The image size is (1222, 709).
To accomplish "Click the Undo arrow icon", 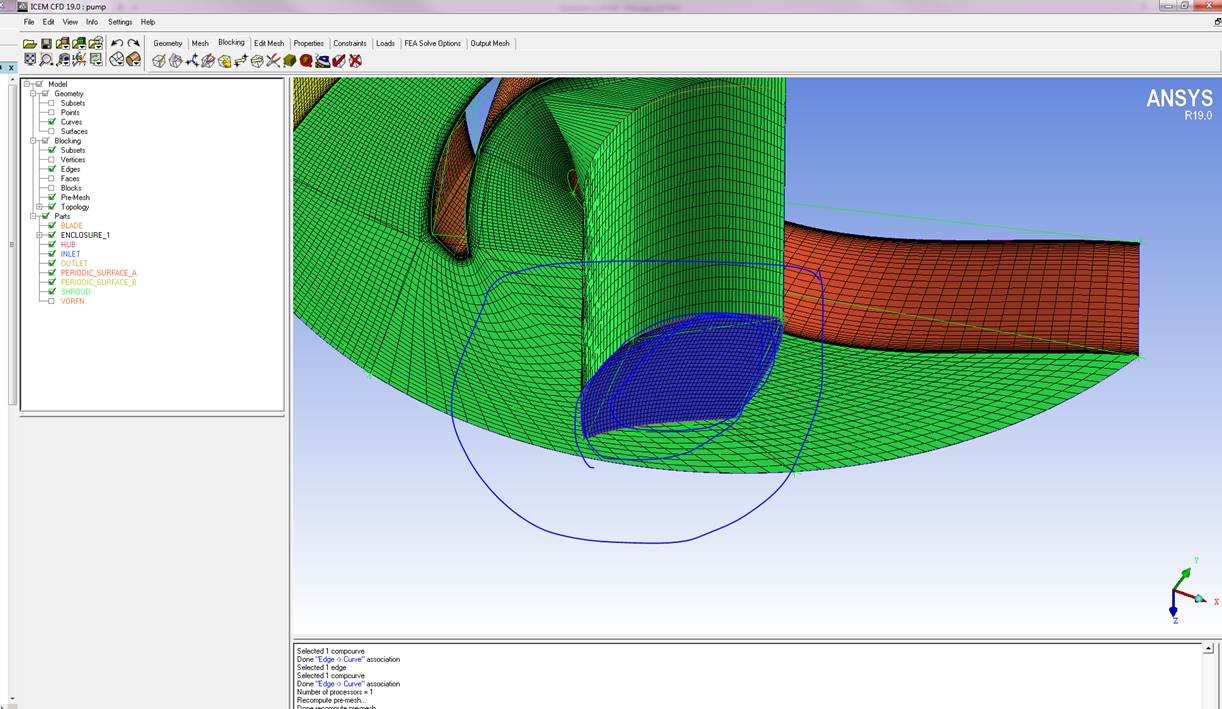I will pos(117,43).
